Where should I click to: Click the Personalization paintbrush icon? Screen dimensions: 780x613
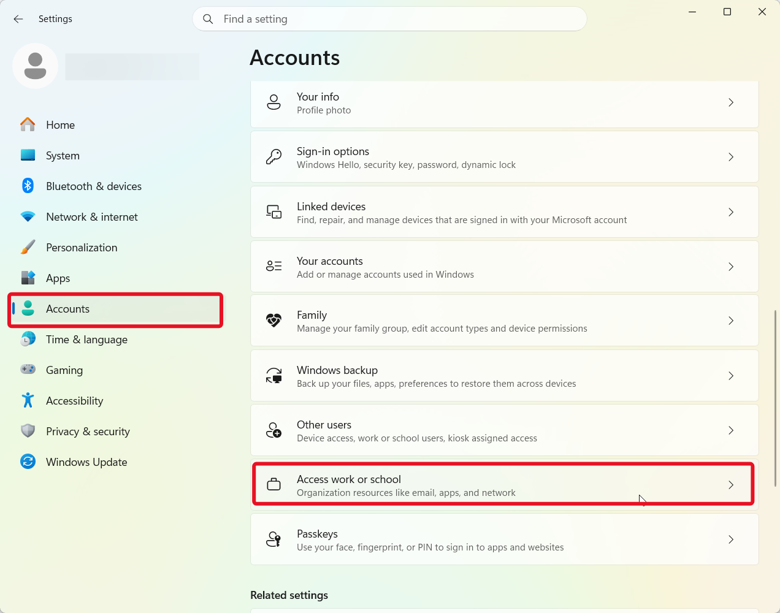coord(28,247)
